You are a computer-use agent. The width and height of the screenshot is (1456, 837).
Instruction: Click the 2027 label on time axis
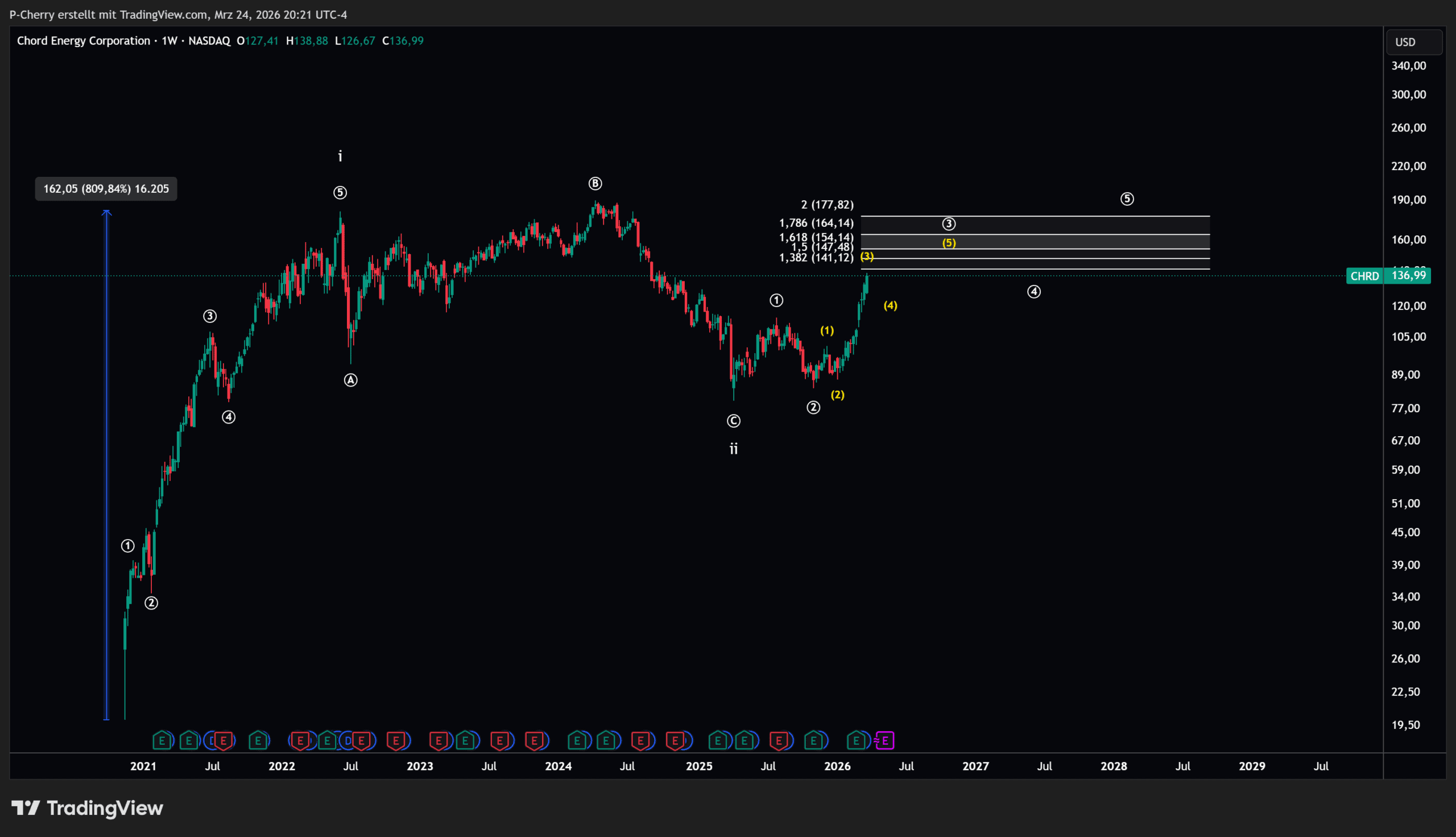point(975,766)
